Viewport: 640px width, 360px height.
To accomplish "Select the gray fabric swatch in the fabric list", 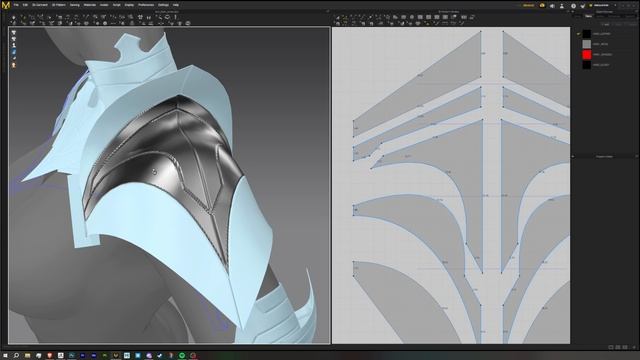I will [587, 44].
